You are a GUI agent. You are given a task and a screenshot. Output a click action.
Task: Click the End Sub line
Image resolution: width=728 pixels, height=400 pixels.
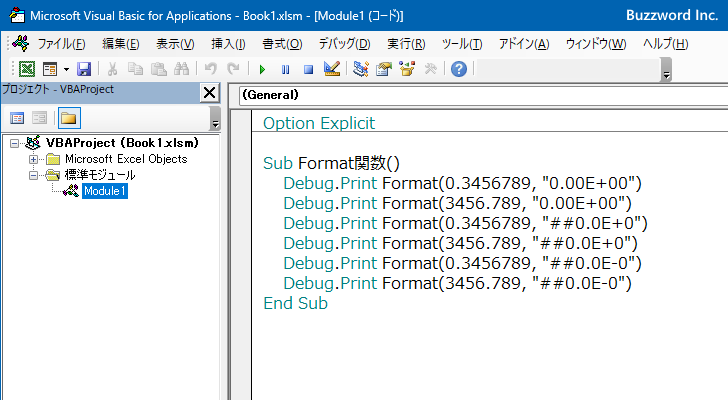(295, 303)
